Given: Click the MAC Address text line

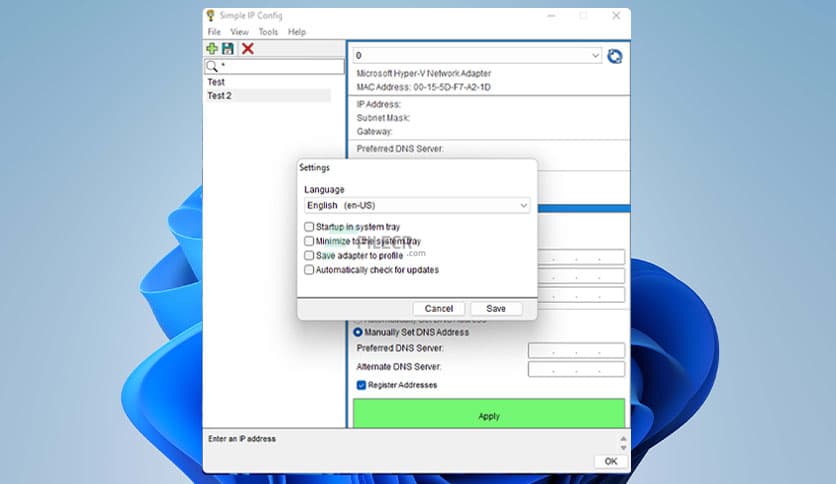Looking at the screenshot, I should pos(423,87).
